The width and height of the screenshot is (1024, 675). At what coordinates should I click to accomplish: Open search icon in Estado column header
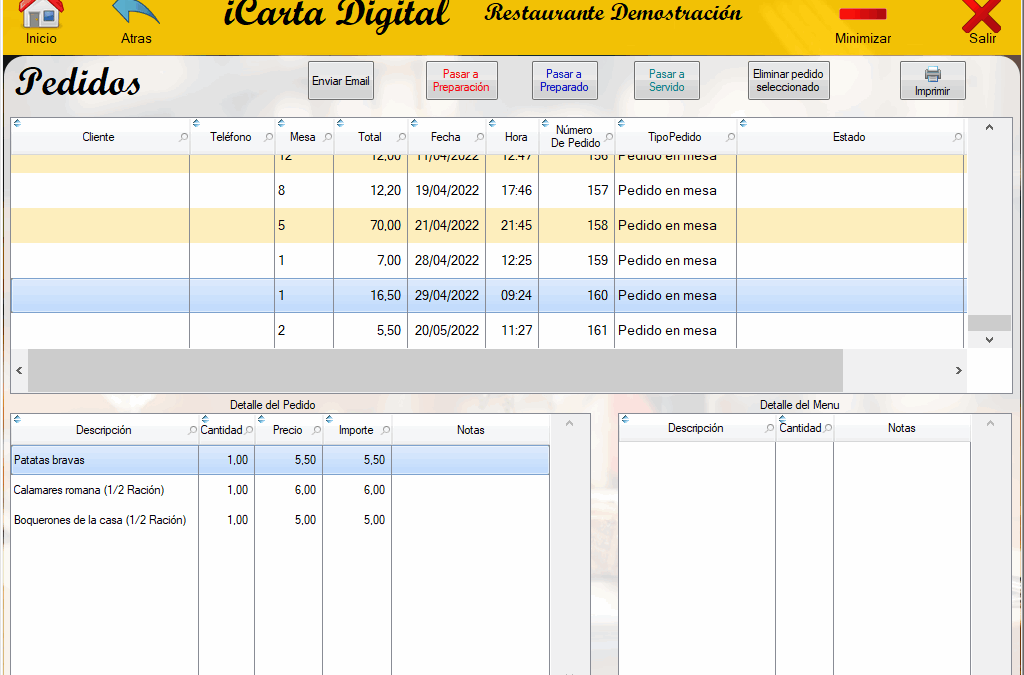click(957, 137)
